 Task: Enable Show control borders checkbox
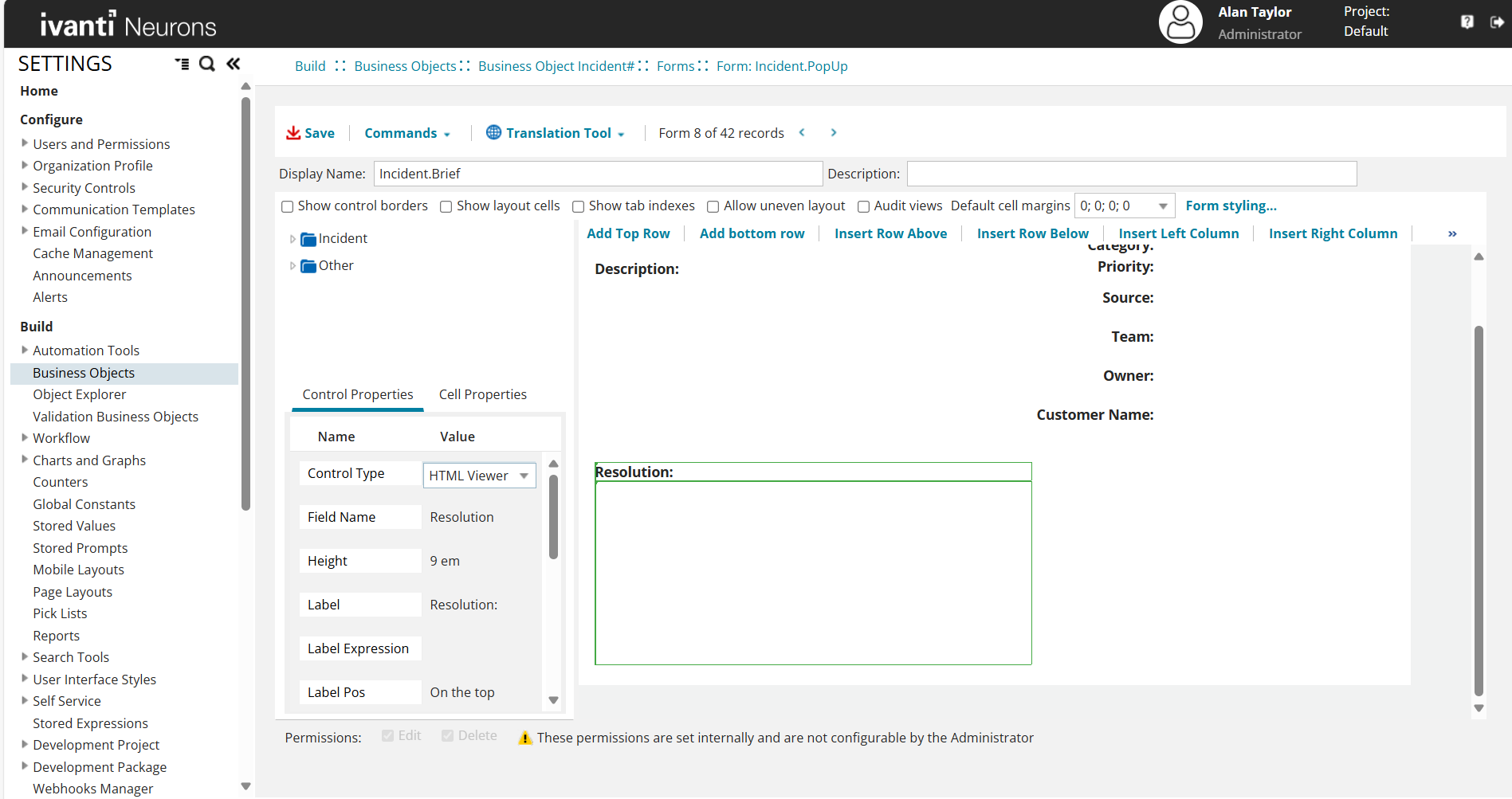[288, 206]
